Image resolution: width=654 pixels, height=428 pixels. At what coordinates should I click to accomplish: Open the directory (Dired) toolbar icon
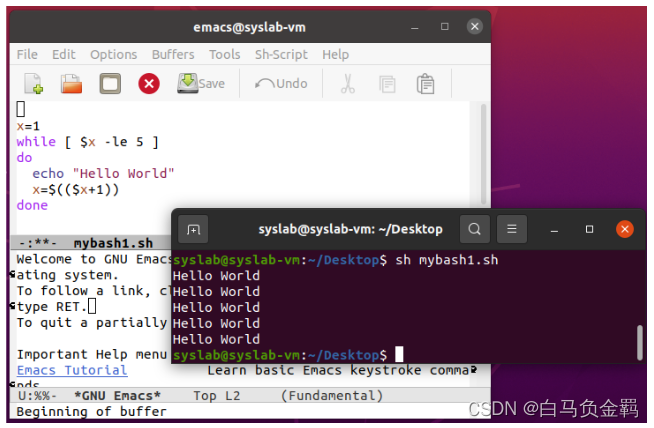click(x=110, y=84)
